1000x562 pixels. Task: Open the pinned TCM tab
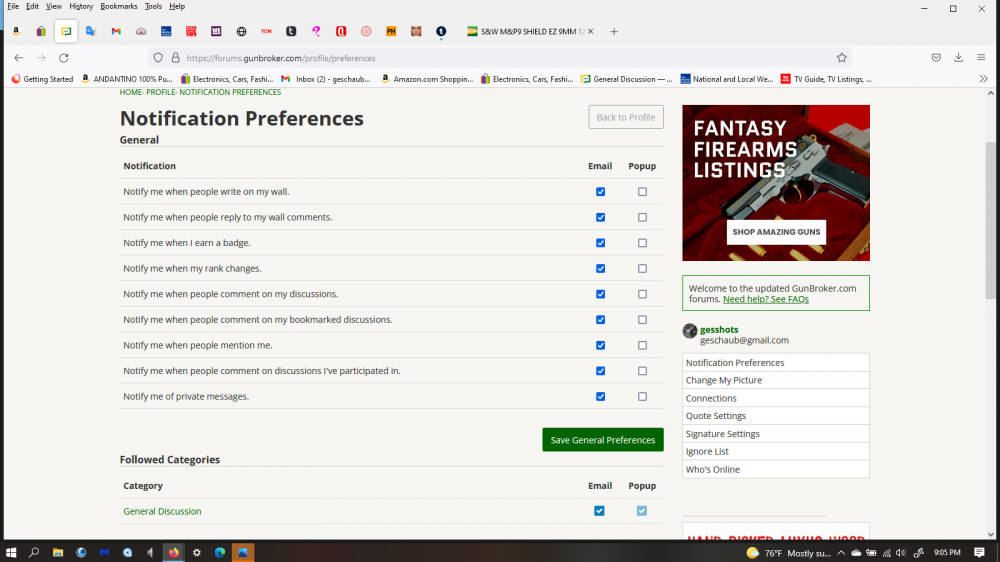point(266,31)
